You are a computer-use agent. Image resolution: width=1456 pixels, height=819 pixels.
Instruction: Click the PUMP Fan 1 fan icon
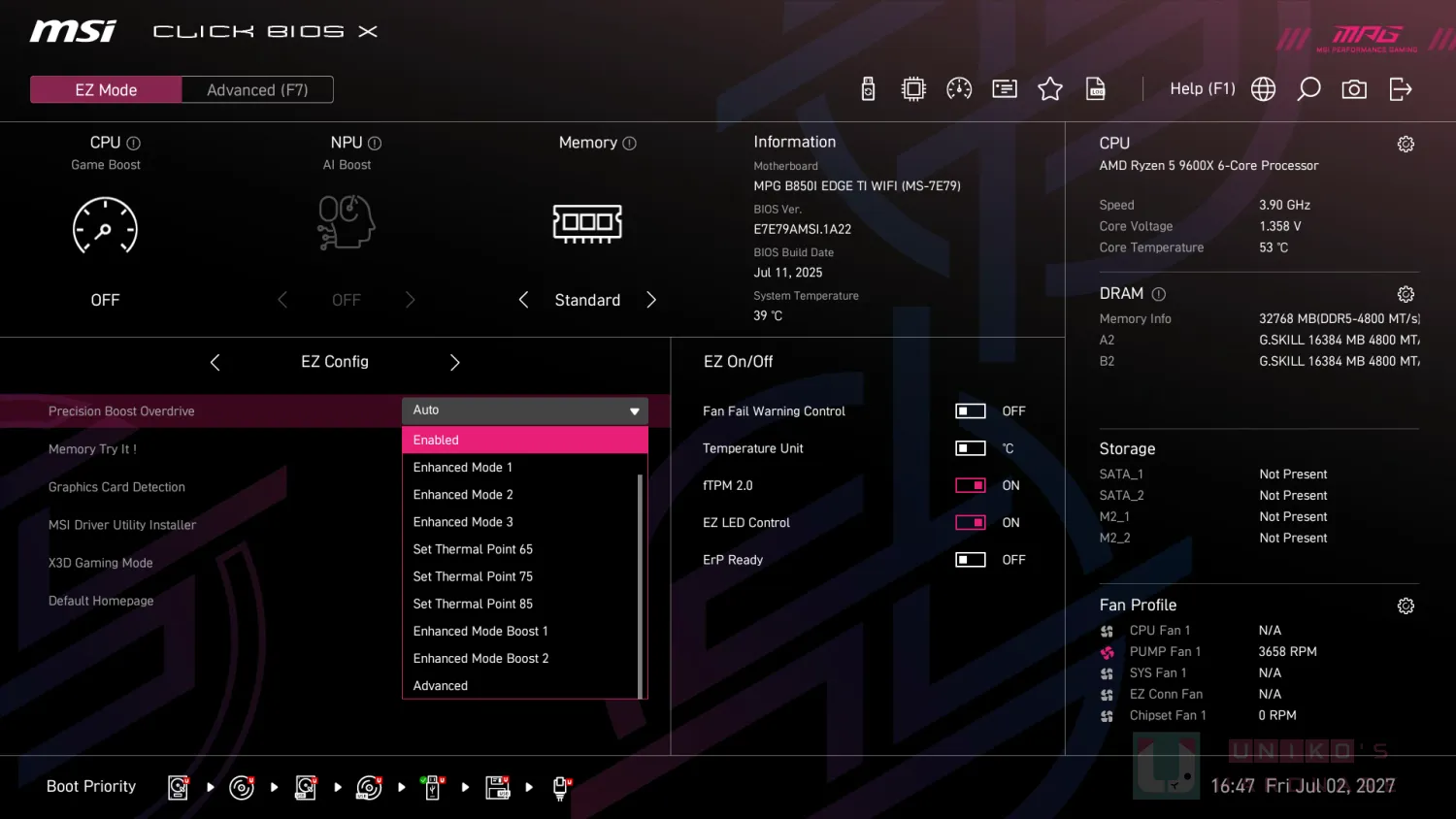[1107, 652]
